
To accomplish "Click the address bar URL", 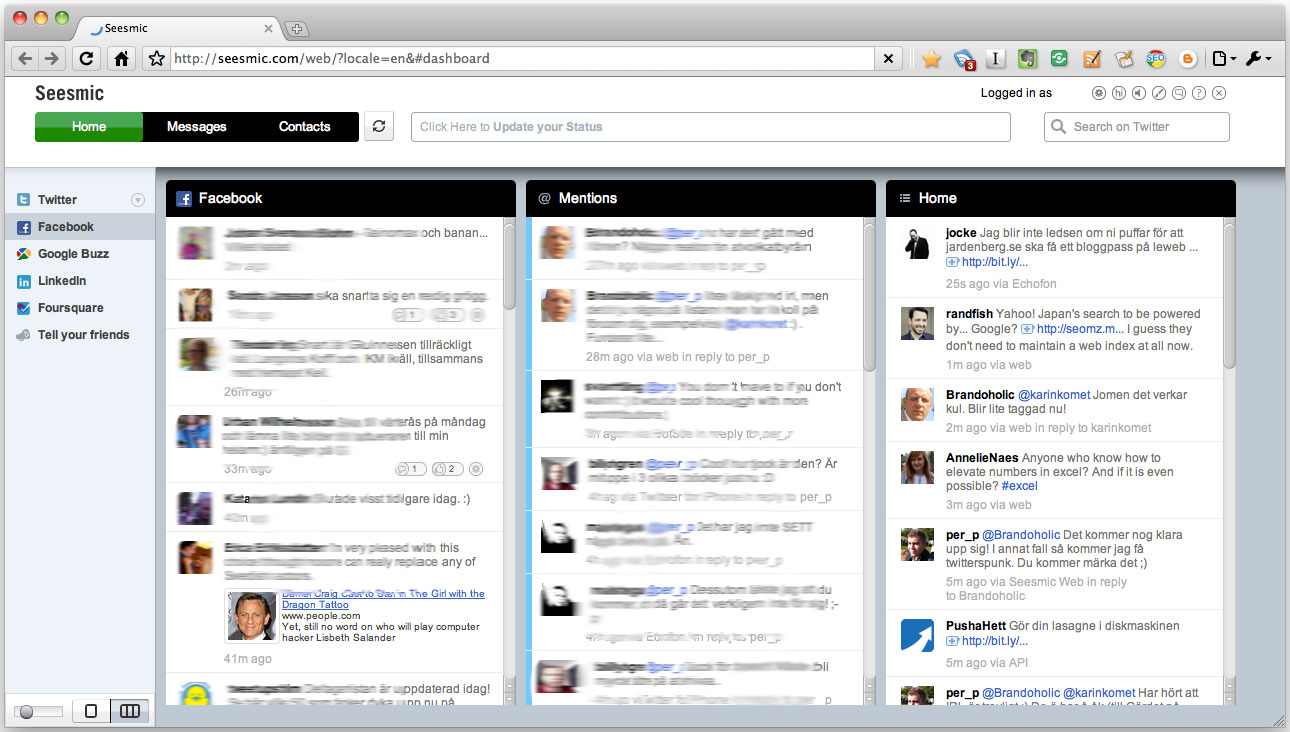I will (x=332, y=58).
